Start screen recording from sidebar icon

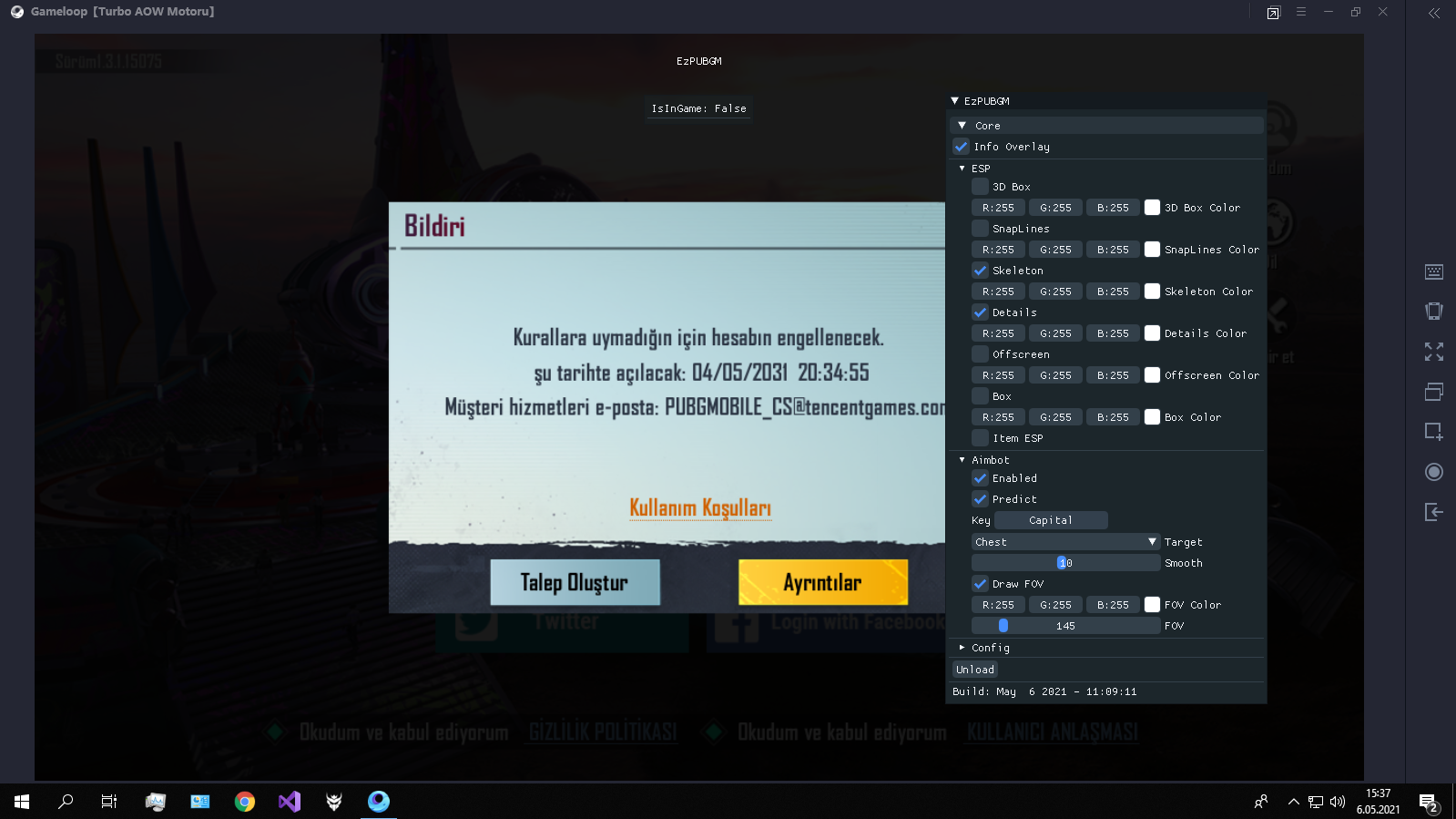pyautogui.click(x=1433, y=472)
